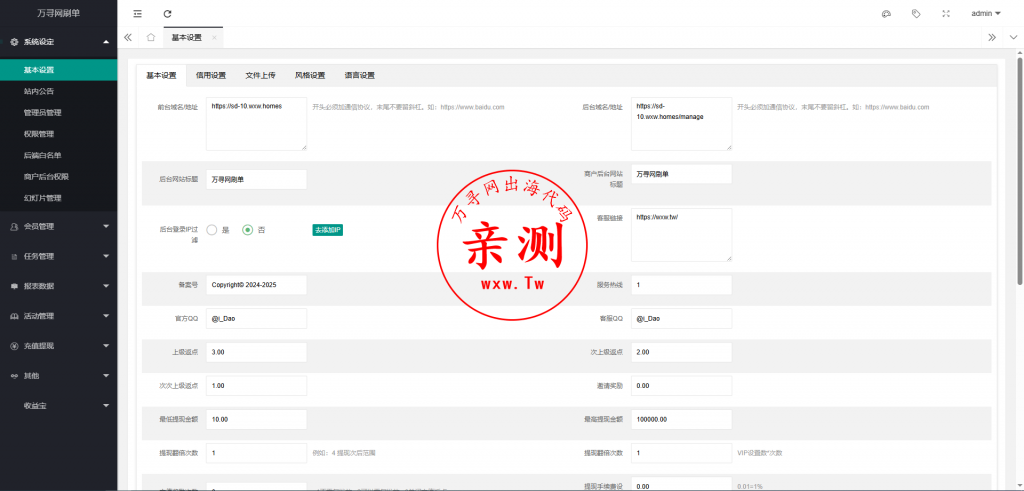Open 站内公告 in the sidebar
Image resolution: width=1024 pixels, height=491 pixels.
pos(59,91)
